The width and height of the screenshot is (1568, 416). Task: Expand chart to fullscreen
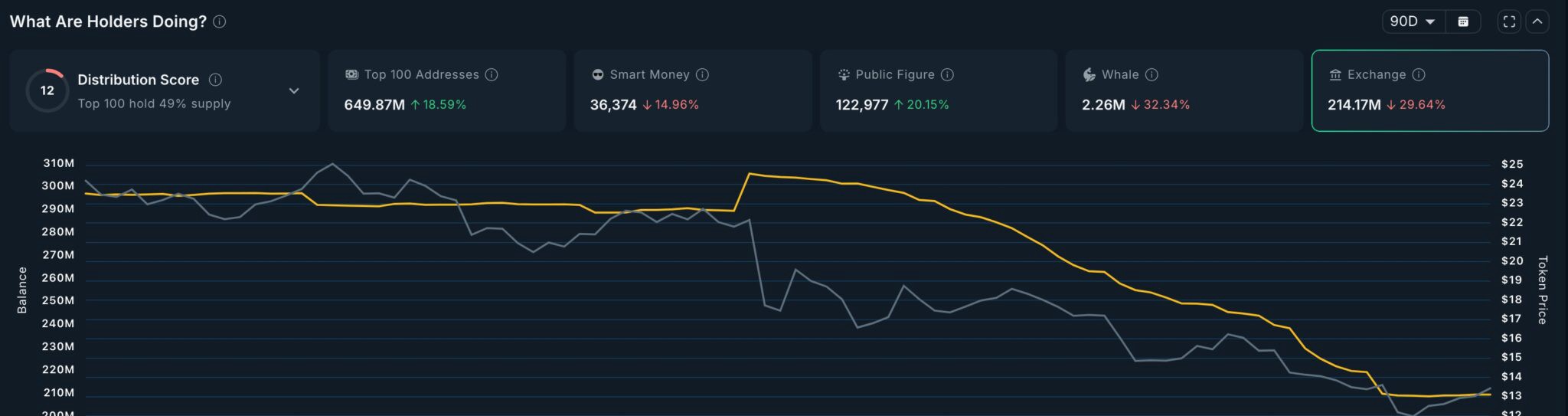click(x=1509, y=21)
